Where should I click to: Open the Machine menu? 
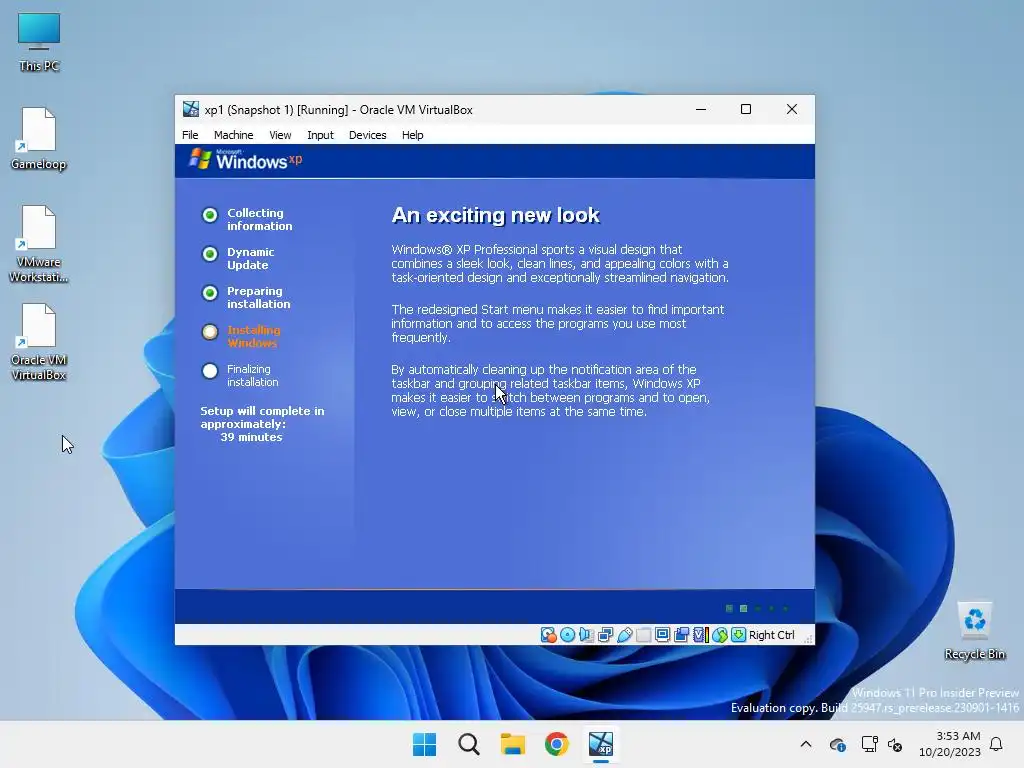point(233,135)
